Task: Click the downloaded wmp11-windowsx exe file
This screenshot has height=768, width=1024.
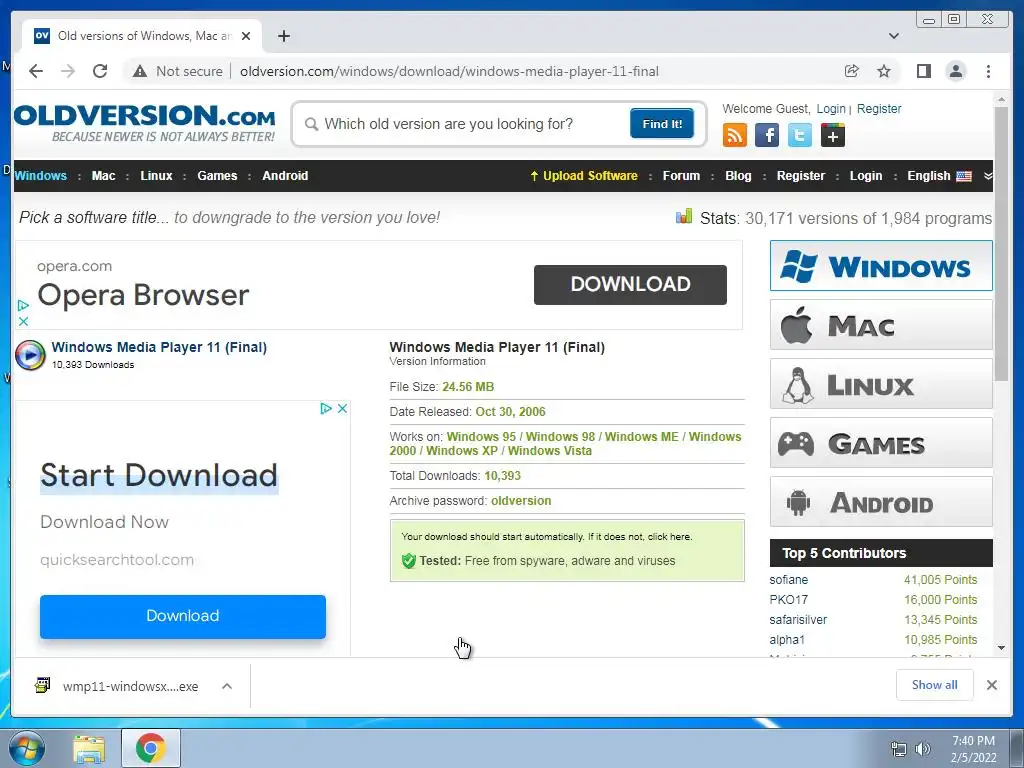Action: pos(118,686)
